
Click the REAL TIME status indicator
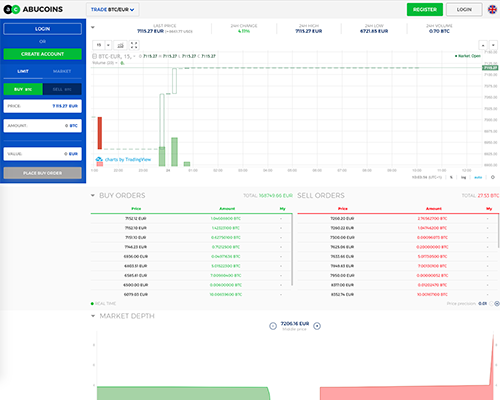pos(103,304)
